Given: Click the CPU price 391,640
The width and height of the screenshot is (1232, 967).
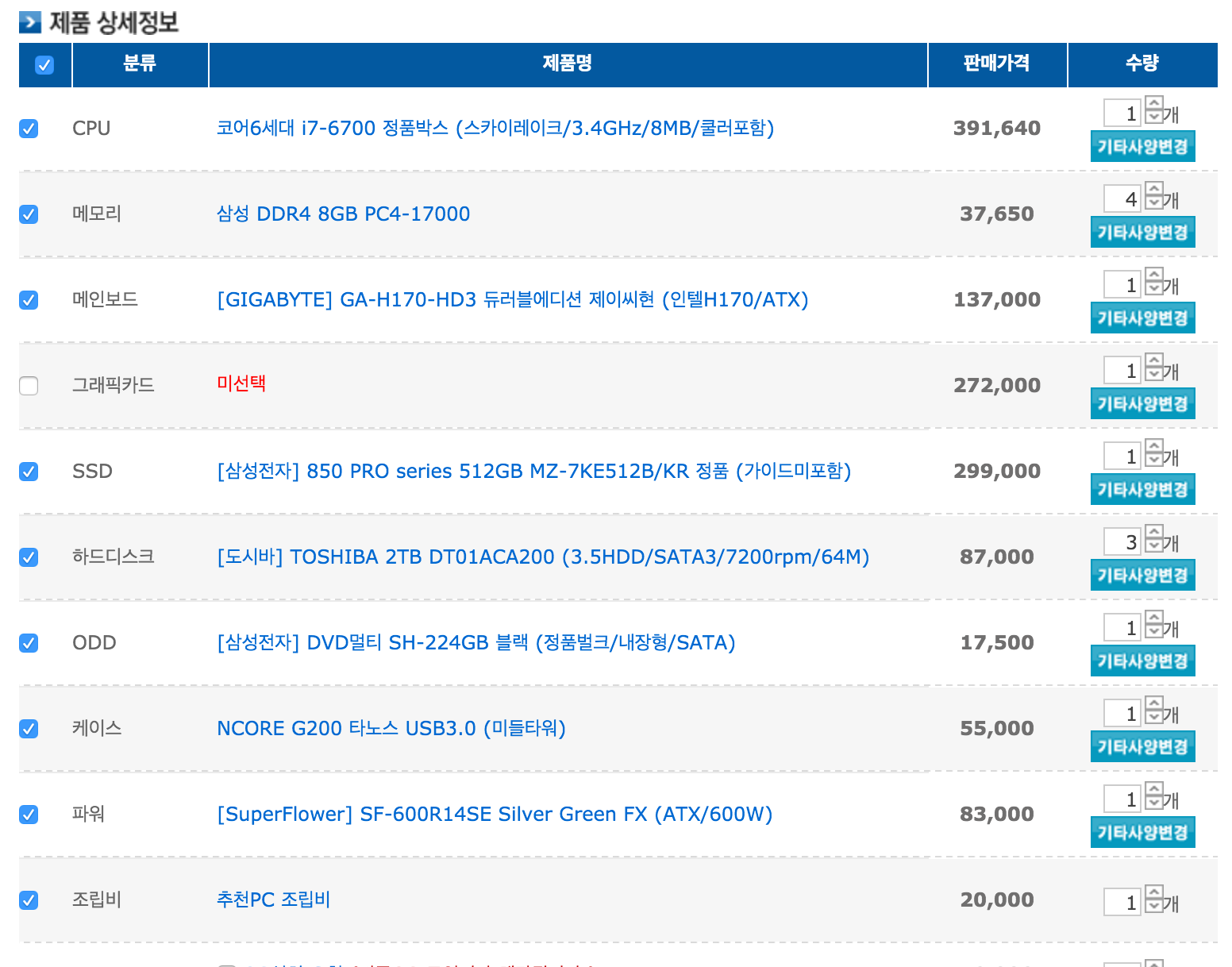Looking at the screenshot, I should coord(997,129).
